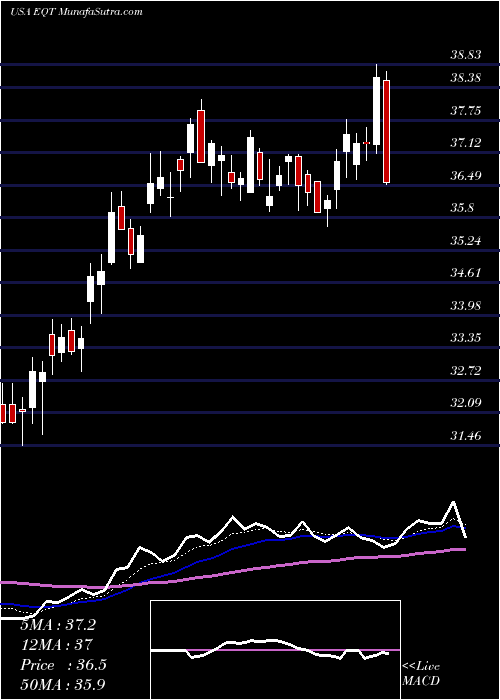Click the '12MA : 37' legend text
500x700 pixels.
pos(56,645)
